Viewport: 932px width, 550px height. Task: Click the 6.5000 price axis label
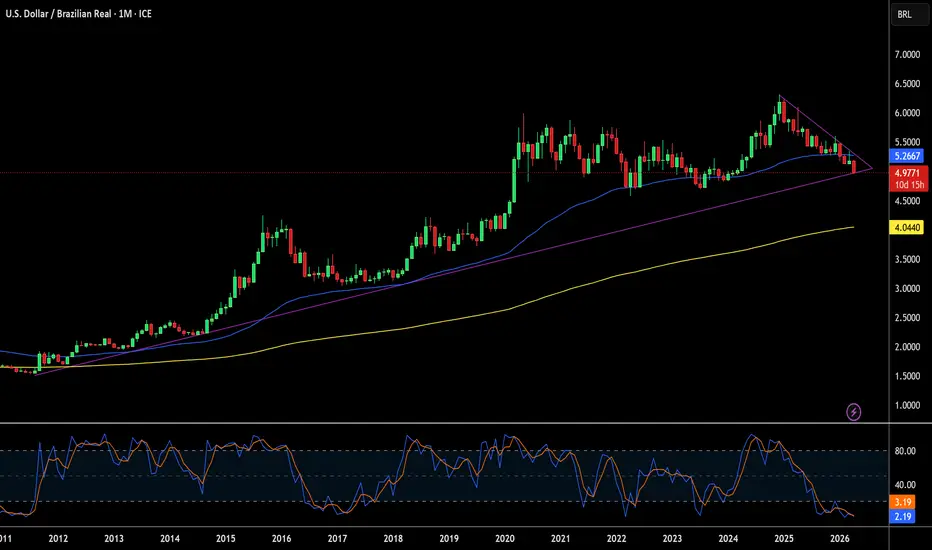(x=907, y=84)
